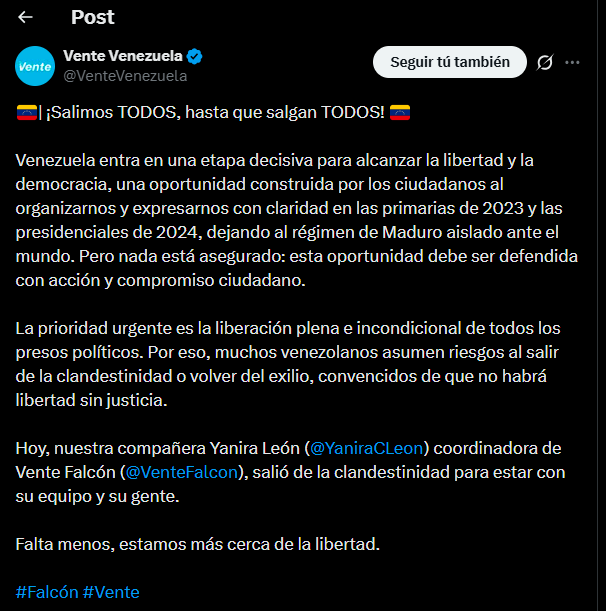Click the @VenteVenezuela handle
The height and width of the screenshot is (611, 606).
tap(125, 75)
